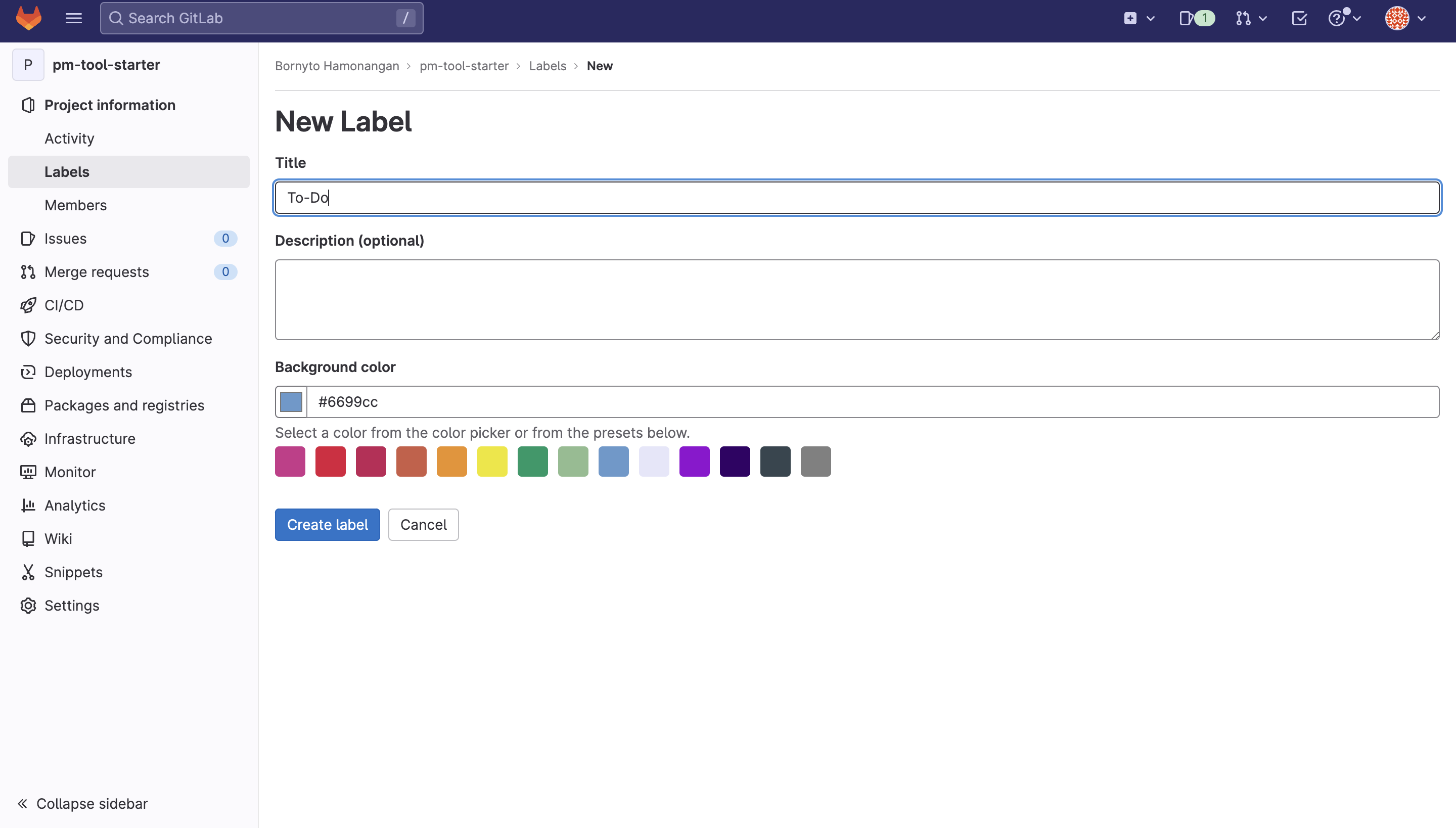This screenshot has height=828, width=1456.
Task: Open Activity in the sidebar
Action: click(128, 138)
